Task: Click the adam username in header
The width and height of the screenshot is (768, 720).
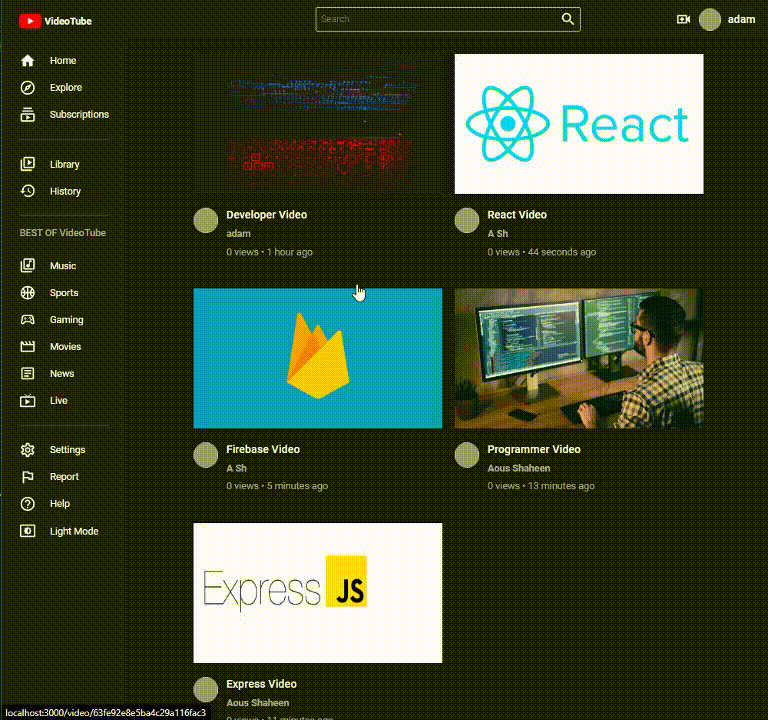Action: [741, 20]
